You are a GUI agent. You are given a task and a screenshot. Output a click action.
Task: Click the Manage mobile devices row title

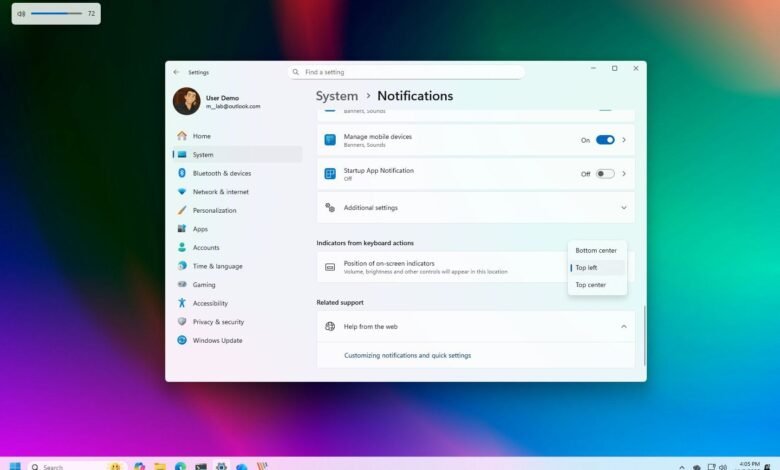[x=378, y=136]
